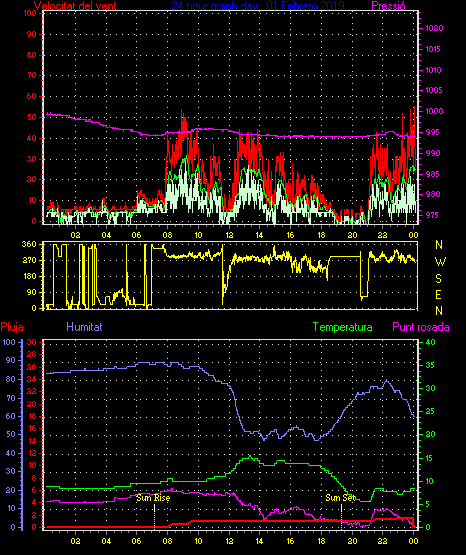This screenshot has width=466, height=555.
Task: Click the red 24 rain axis value
Action: (x=32, y=379)
